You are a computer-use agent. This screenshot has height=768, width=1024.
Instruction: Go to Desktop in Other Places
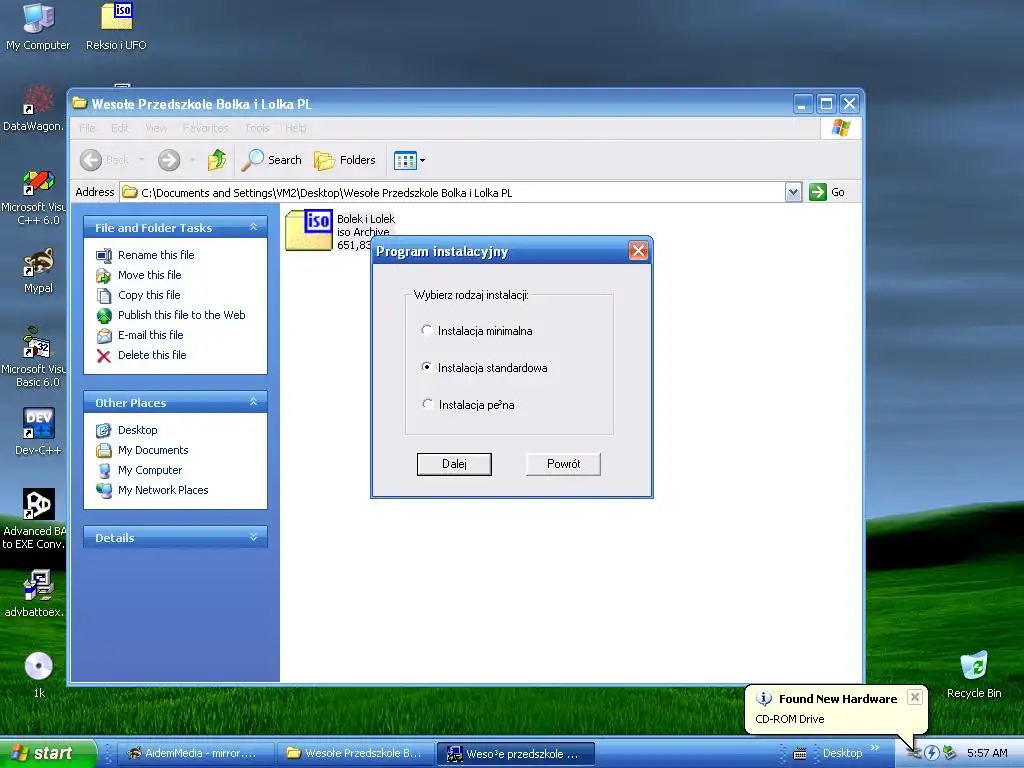(x=137, y=430)
